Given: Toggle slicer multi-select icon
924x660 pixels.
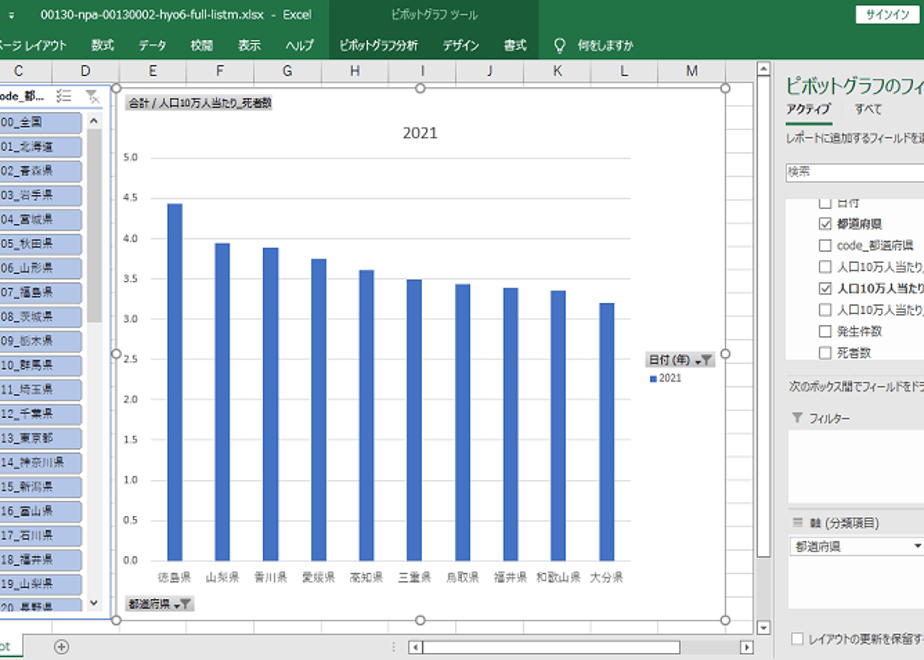Looking at the screenshot, I should click(x=64, y=96).
